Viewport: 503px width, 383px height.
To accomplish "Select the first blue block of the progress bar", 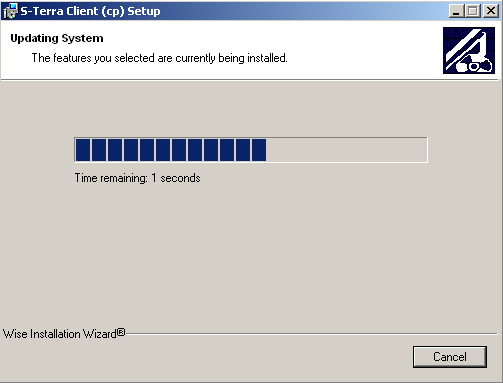I will click(x=83, y=150).
